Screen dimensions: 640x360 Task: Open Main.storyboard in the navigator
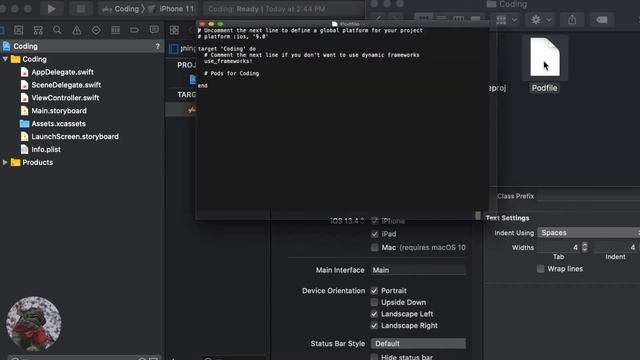59,111
